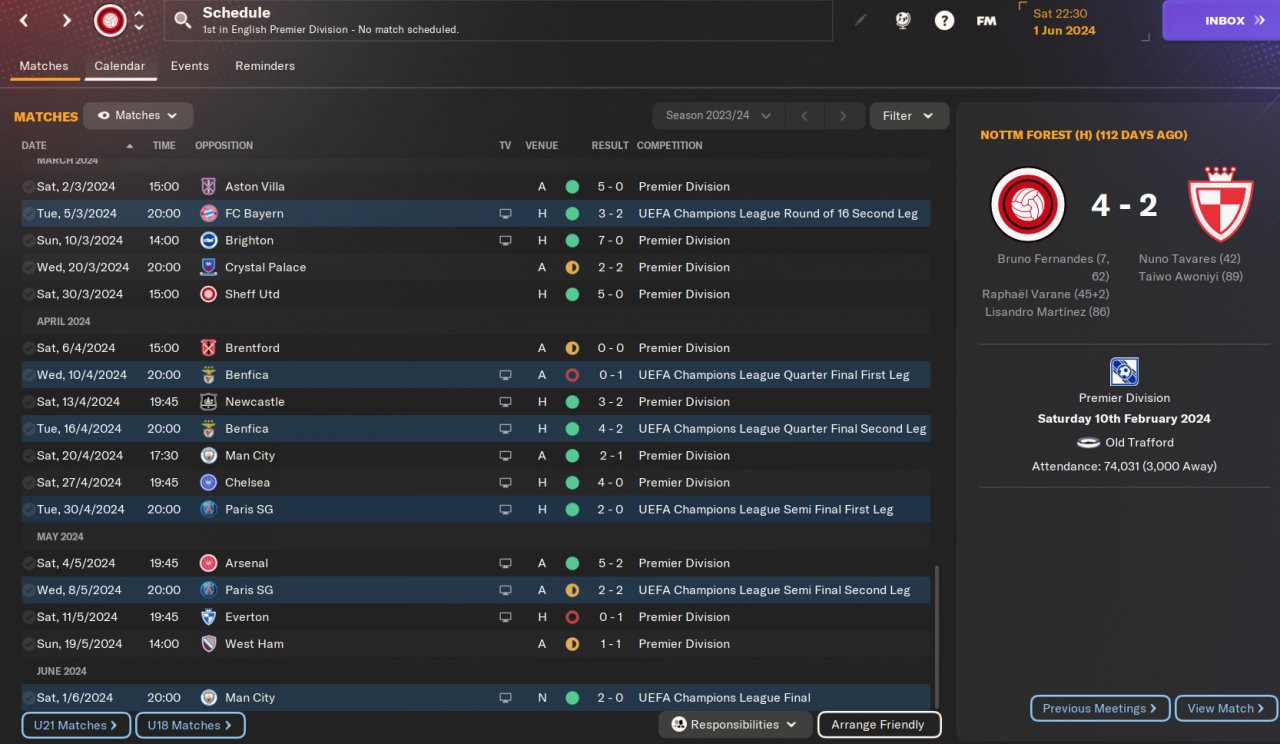This screenshot has height=744, width=1280.
Task: Open the Responsibilities dropdown
Action: click(x=734, y=725)
